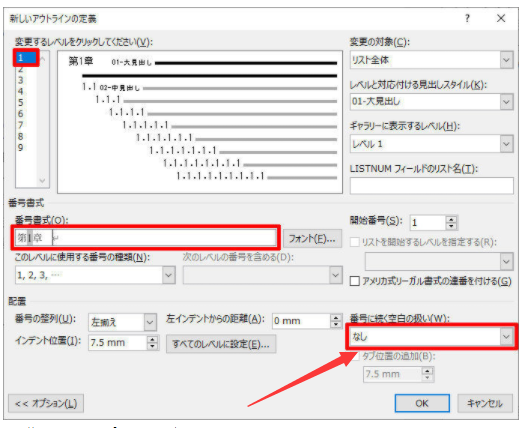Click level list scroll up arrow
The image size is (527, 428).
tap(43, 59)
